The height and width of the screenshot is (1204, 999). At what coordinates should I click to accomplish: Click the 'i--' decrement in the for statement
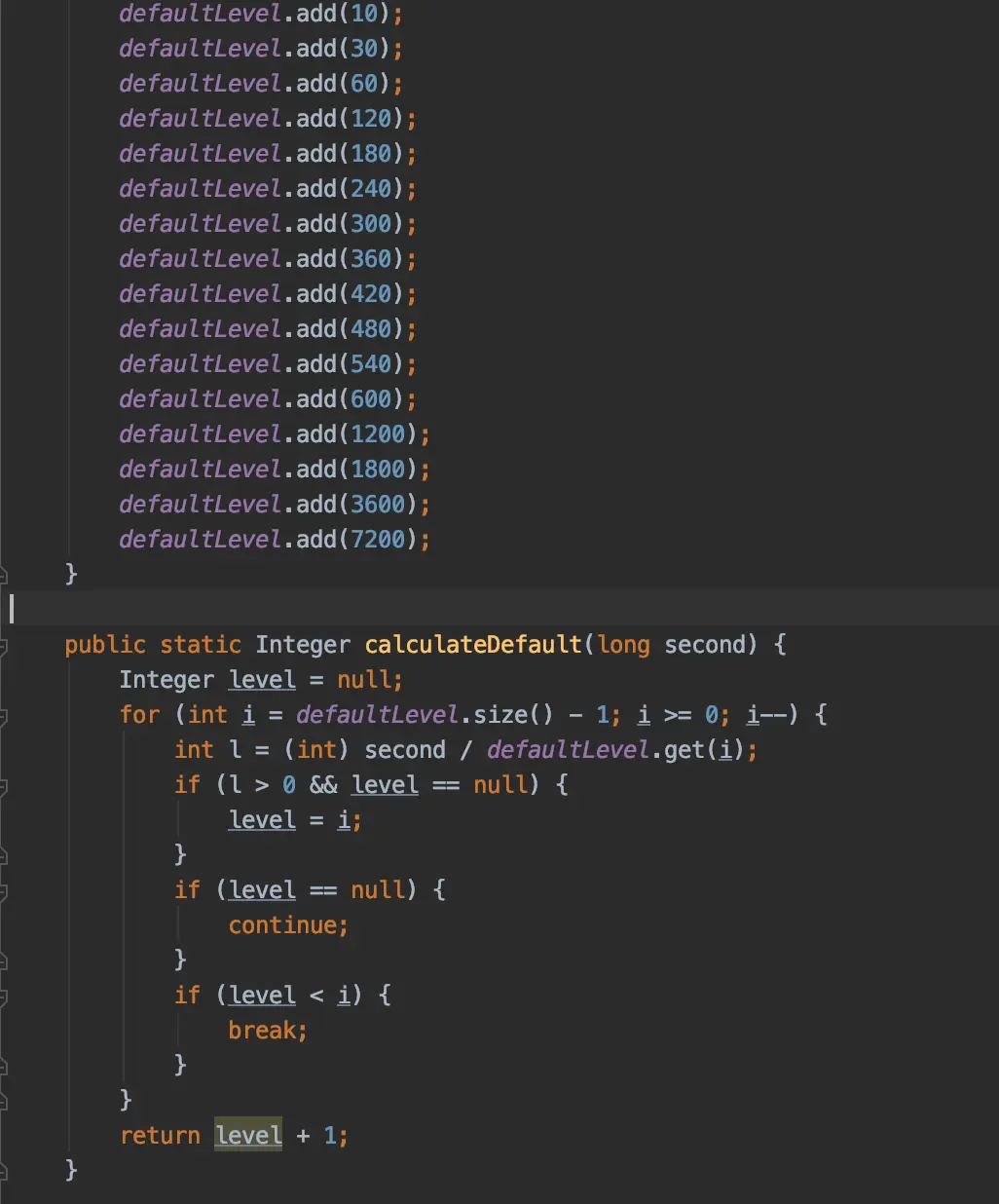(x=766, y=715)
